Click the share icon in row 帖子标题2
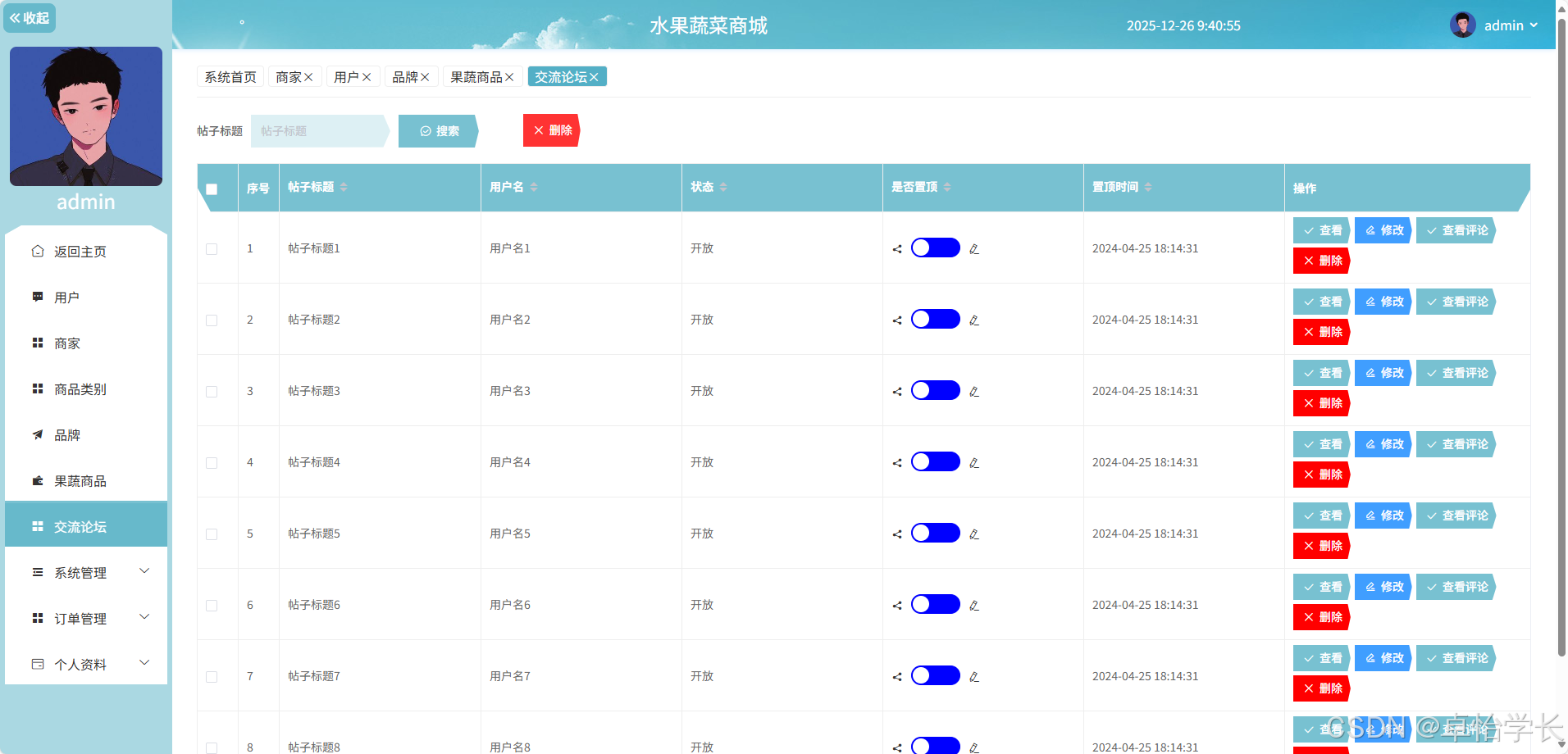Image resolution: width=1568 pixels, height=754 pixels. click(897, 320)
